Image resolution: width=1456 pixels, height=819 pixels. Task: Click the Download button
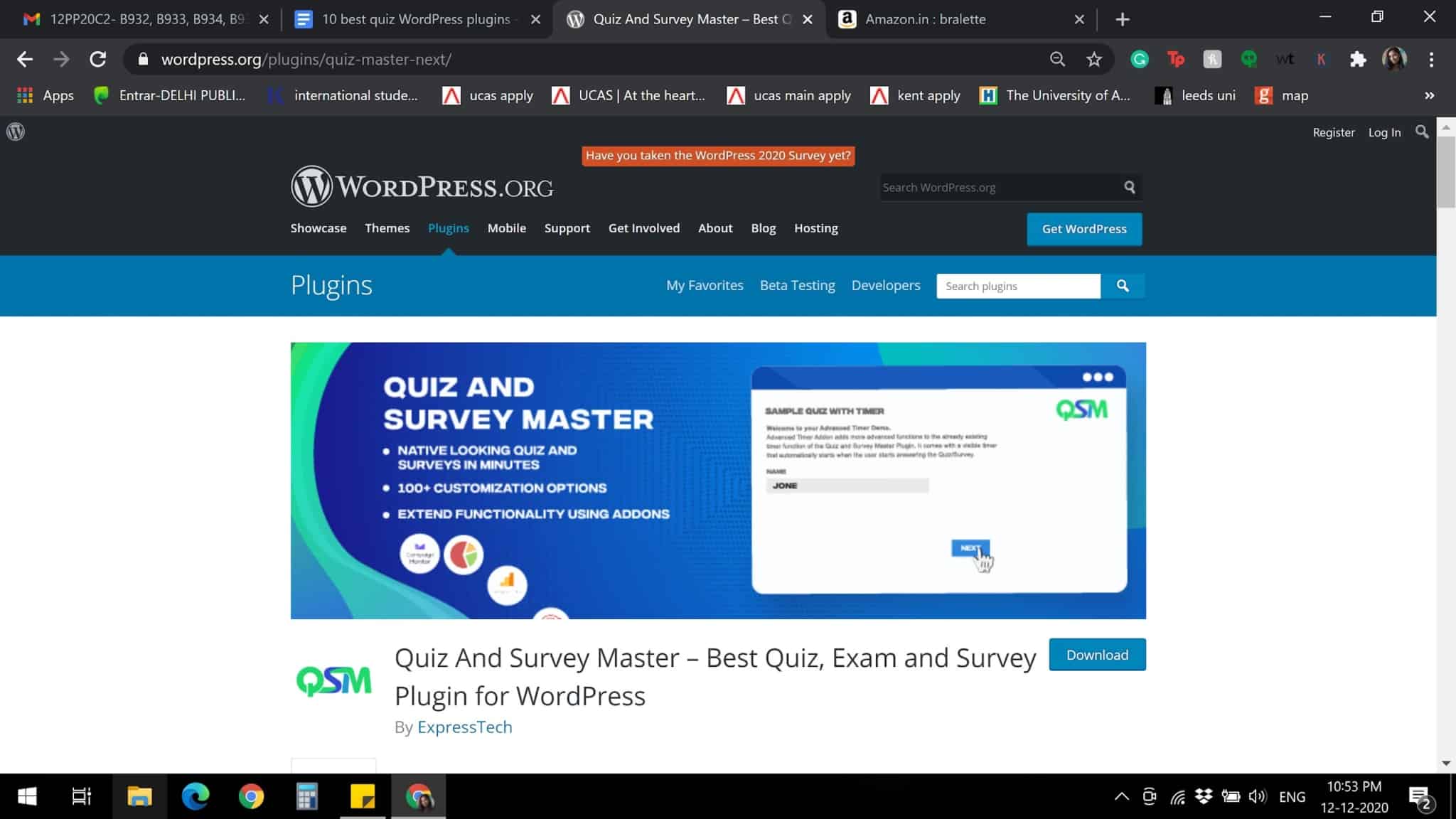[1097, 654]
